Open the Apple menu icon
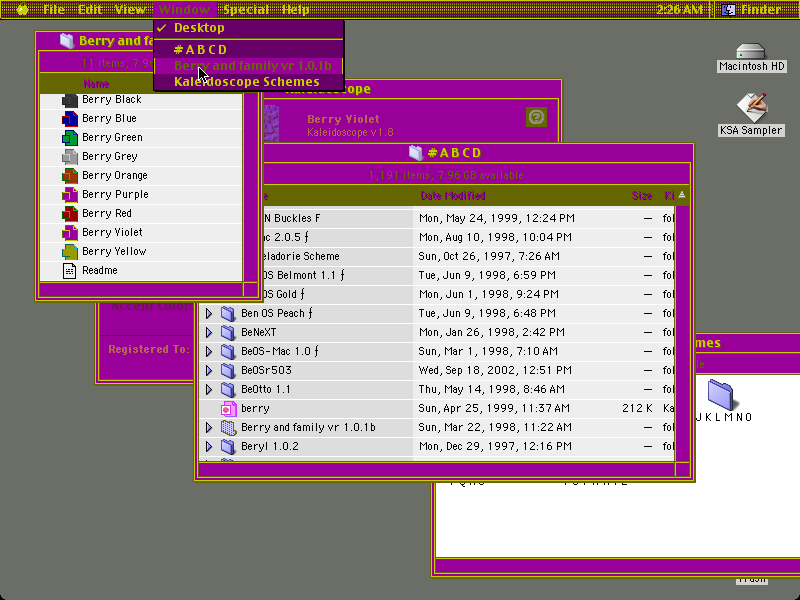This screenshot has width=800, height=600. click(22, 10)
